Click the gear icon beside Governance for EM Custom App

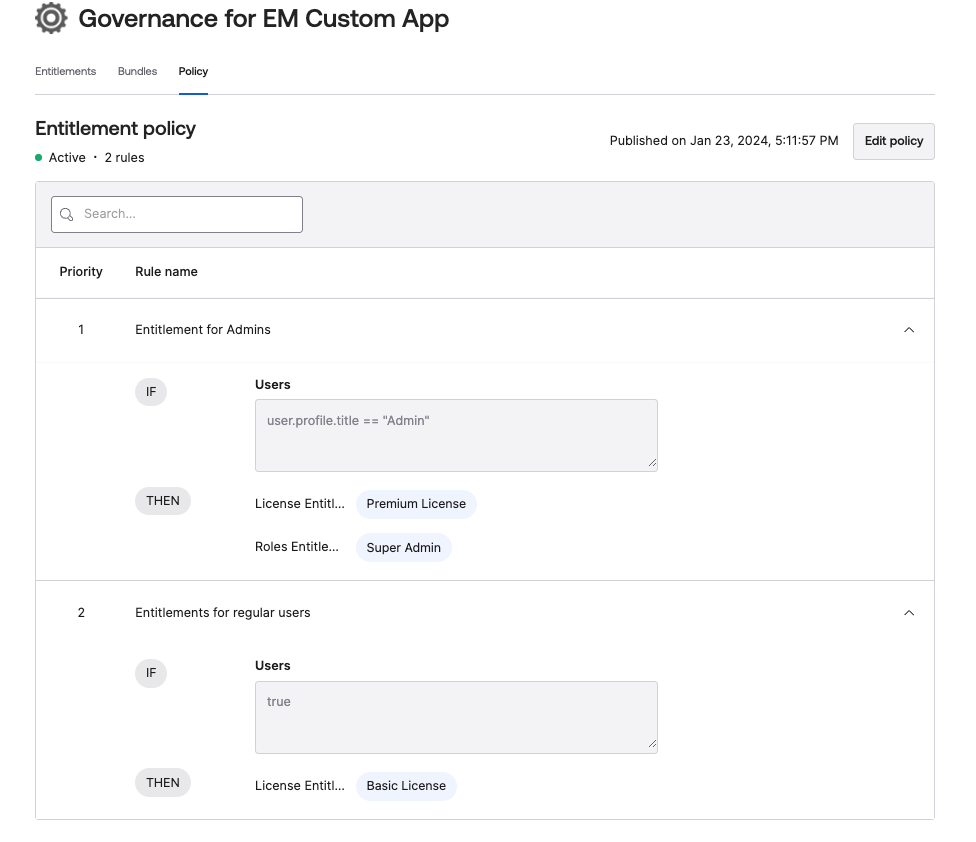tap(50, 18)
